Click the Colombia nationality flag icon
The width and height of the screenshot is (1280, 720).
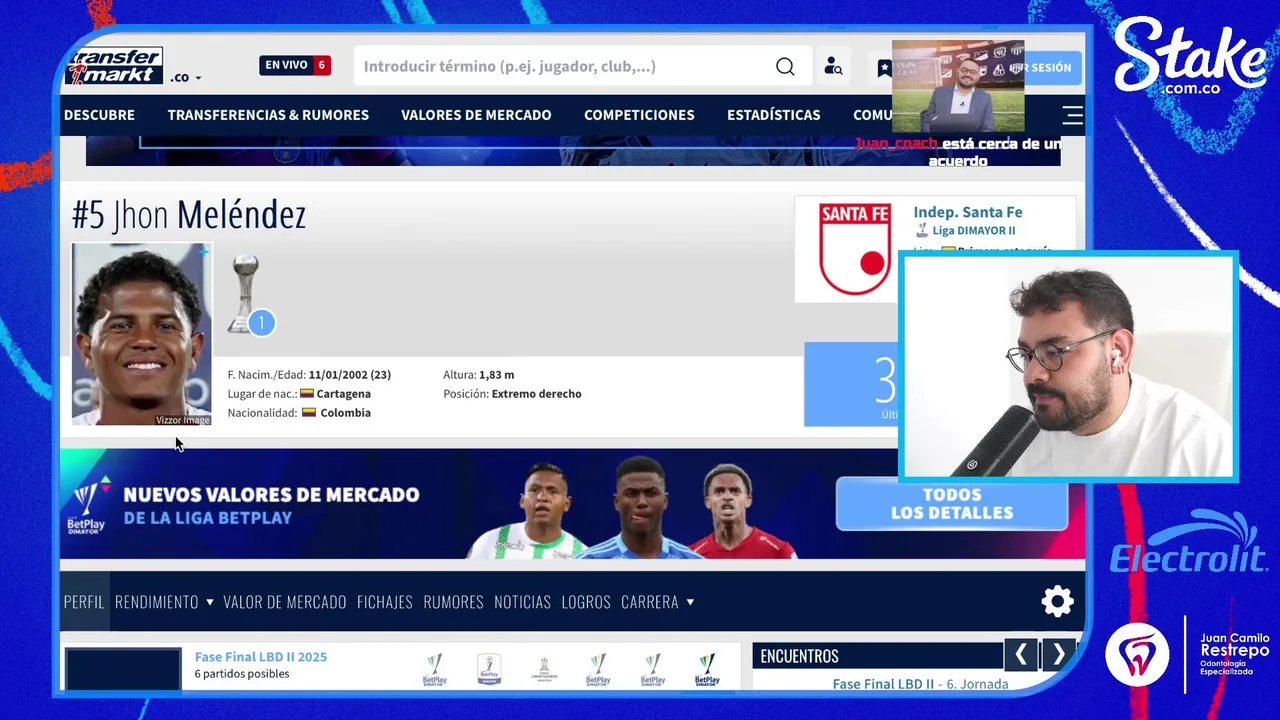[309, 413]
